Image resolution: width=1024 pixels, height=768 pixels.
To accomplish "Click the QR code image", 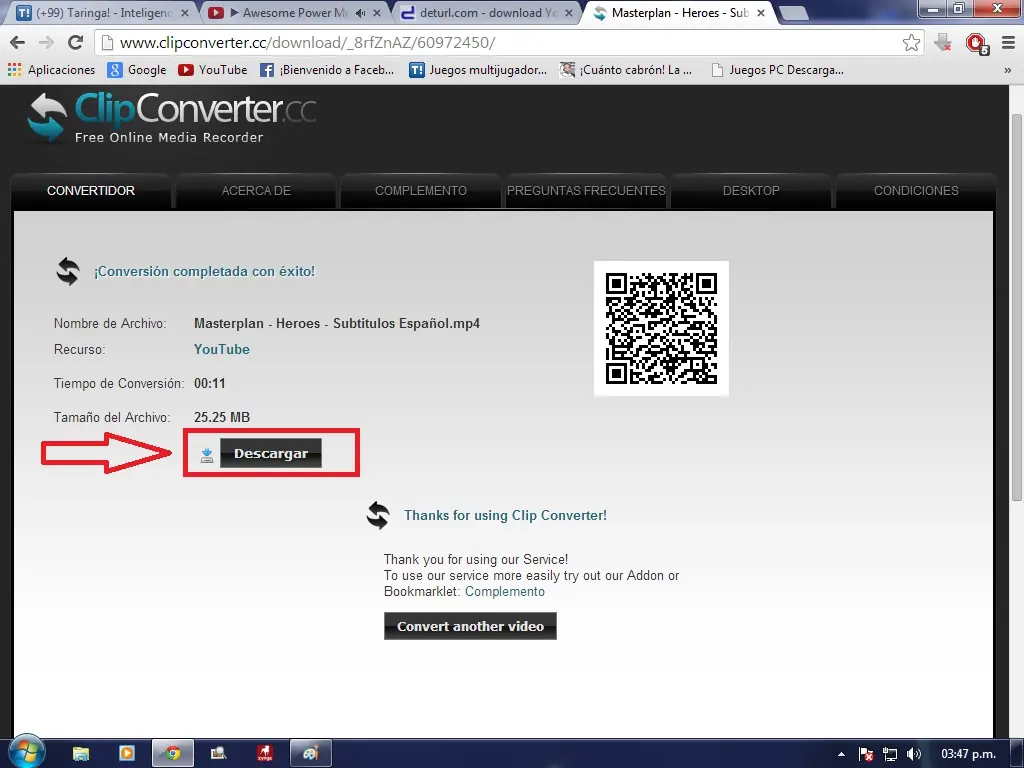I will (661, 328).
